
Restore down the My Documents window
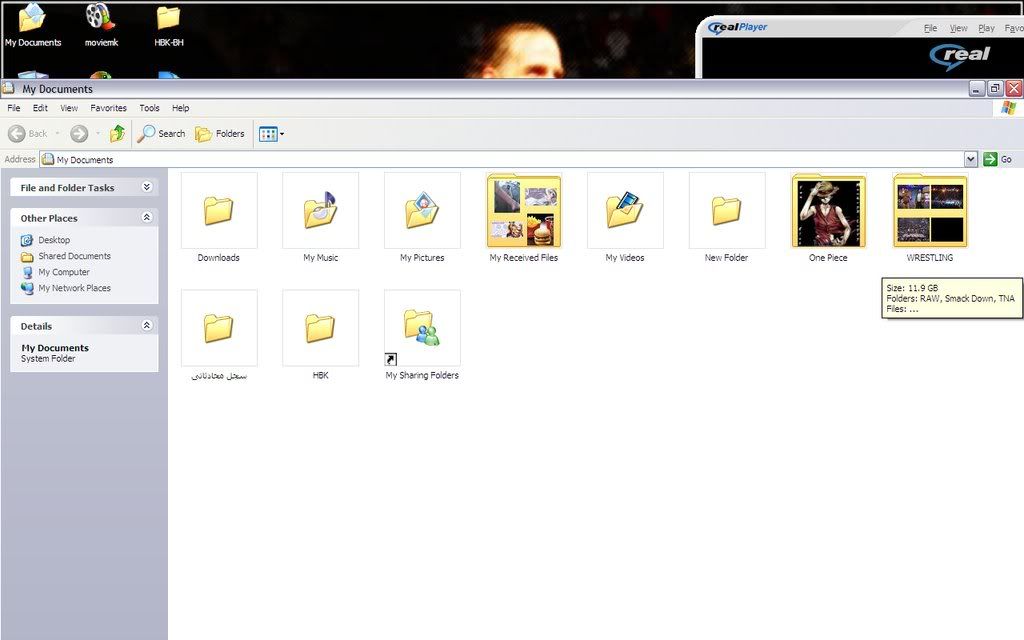point(995,89)
